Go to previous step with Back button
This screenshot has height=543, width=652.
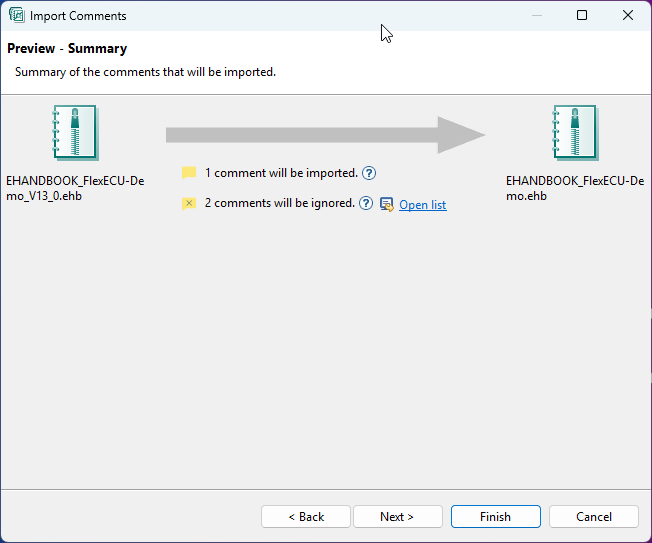306,517
